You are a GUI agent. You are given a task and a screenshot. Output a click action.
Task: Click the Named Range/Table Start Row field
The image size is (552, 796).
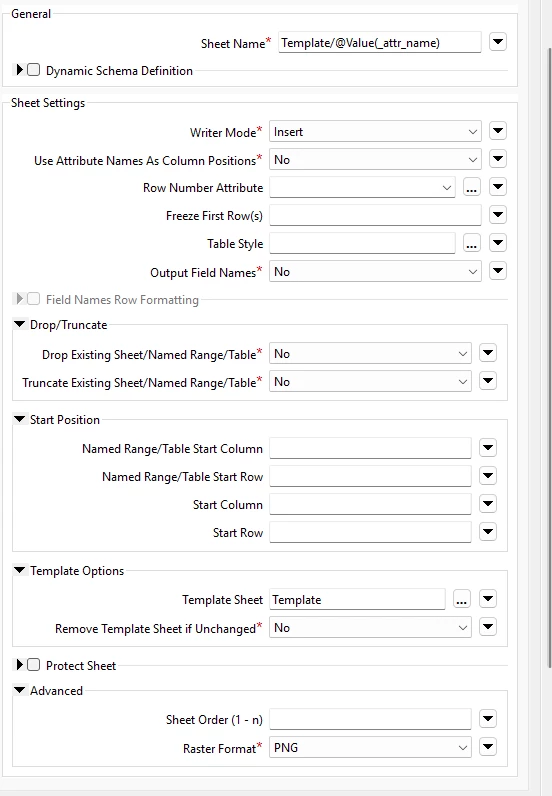(370, 477)
